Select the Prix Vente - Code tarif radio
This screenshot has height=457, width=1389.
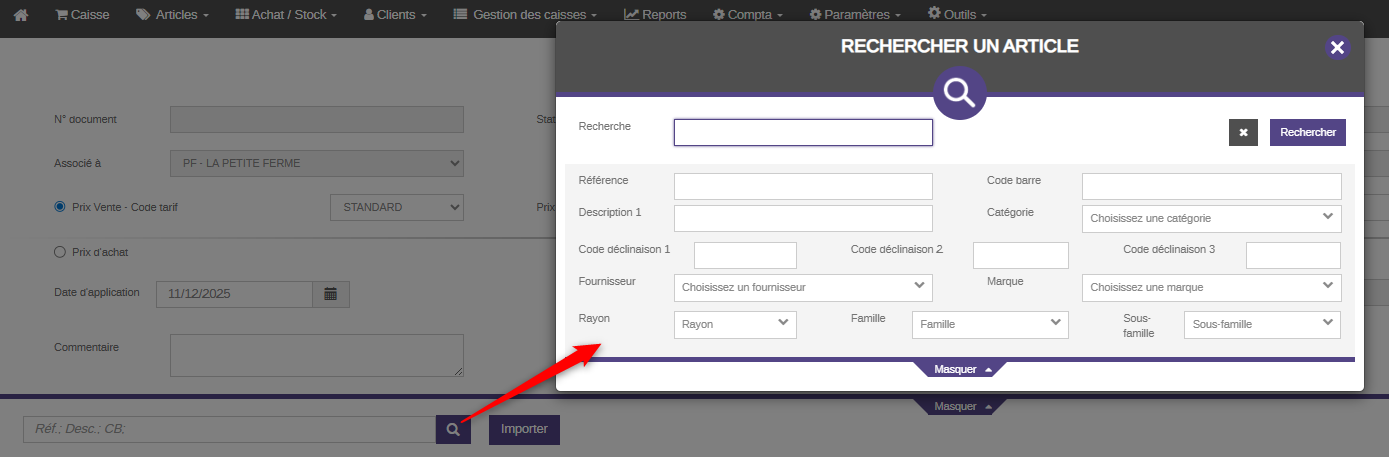tap(60, 207)
